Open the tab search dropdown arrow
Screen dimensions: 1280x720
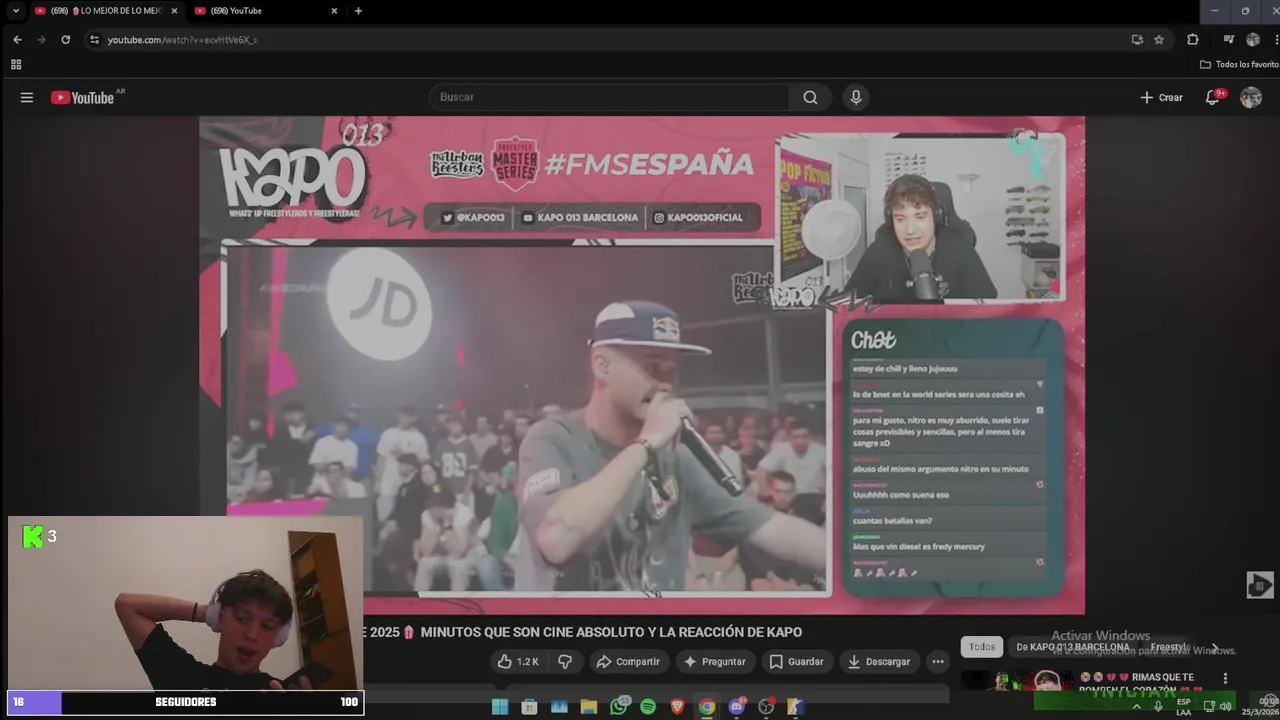pyautogui.click(x=15, y=11)
